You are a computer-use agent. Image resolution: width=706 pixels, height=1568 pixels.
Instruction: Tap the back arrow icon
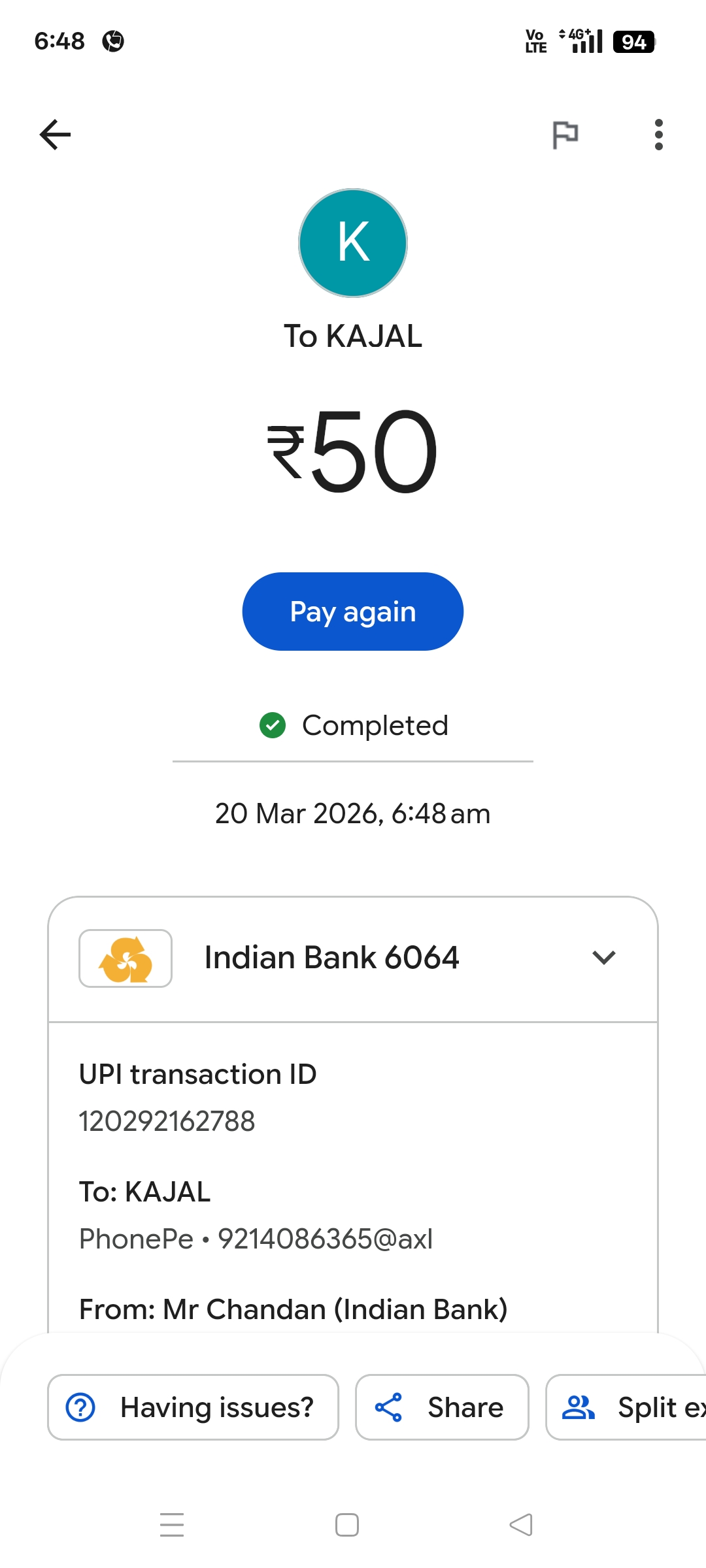(56, 135)
